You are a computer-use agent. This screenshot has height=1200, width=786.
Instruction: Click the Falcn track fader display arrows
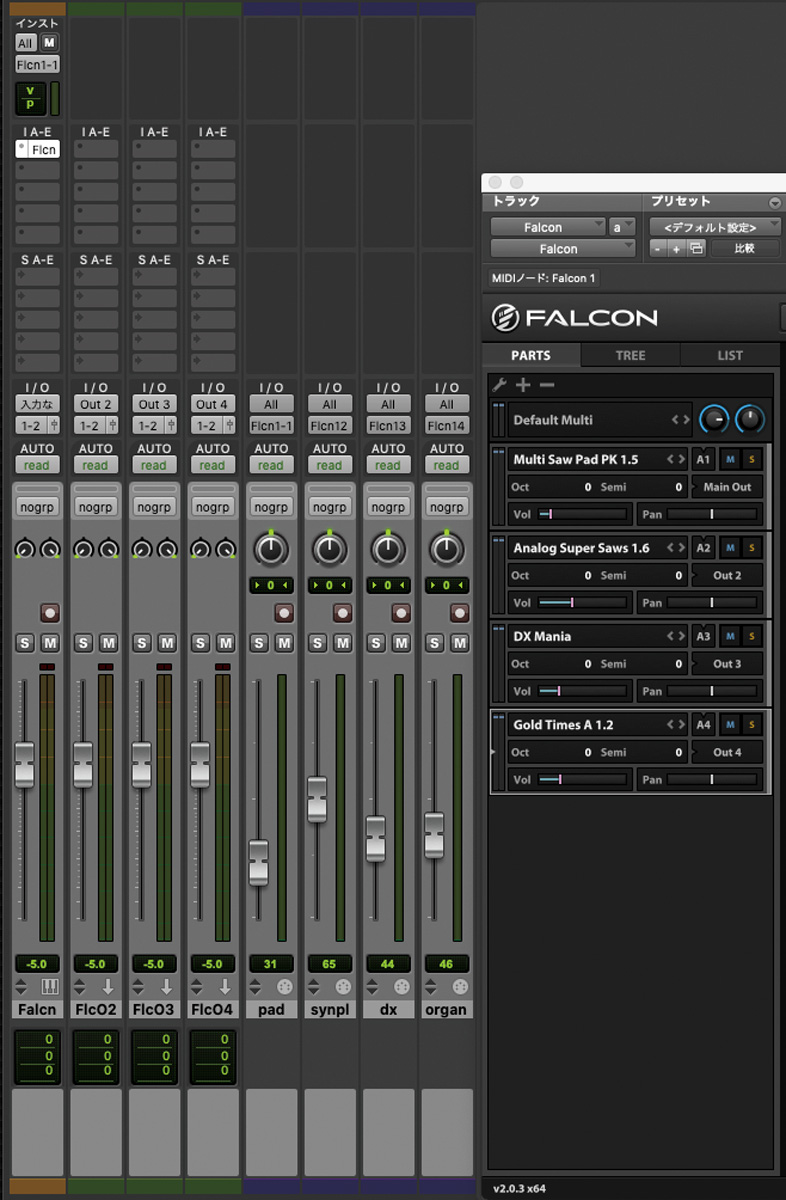[x=22, y=987]
